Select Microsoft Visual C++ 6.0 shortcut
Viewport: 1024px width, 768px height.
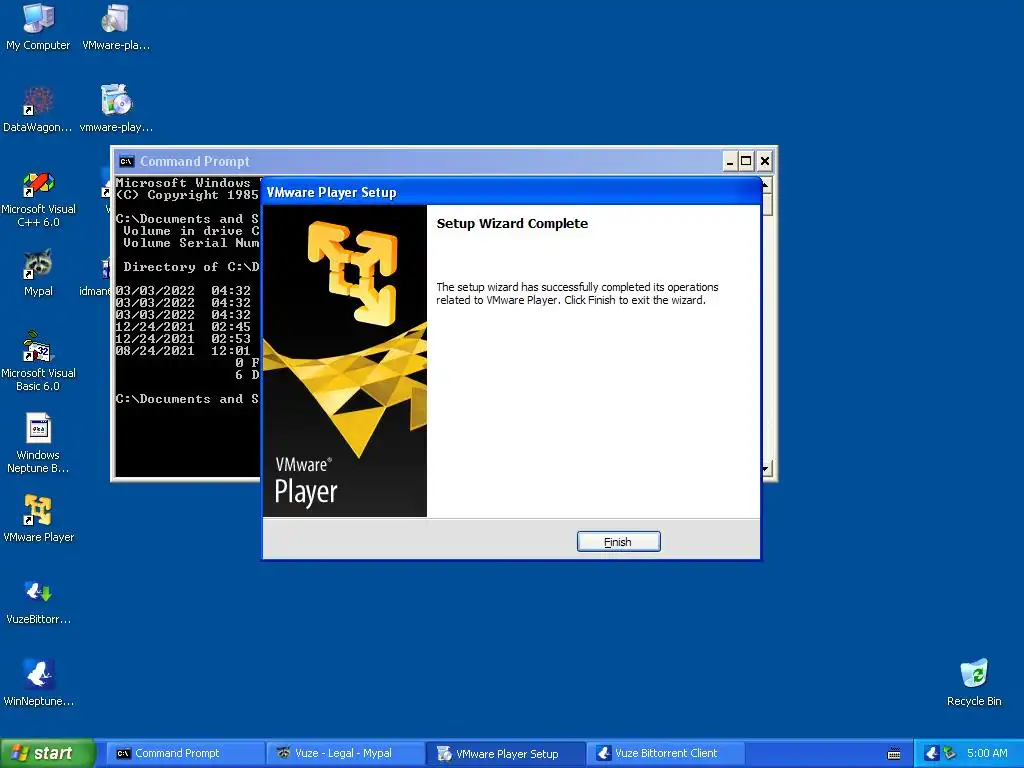[x=38, y=199]
